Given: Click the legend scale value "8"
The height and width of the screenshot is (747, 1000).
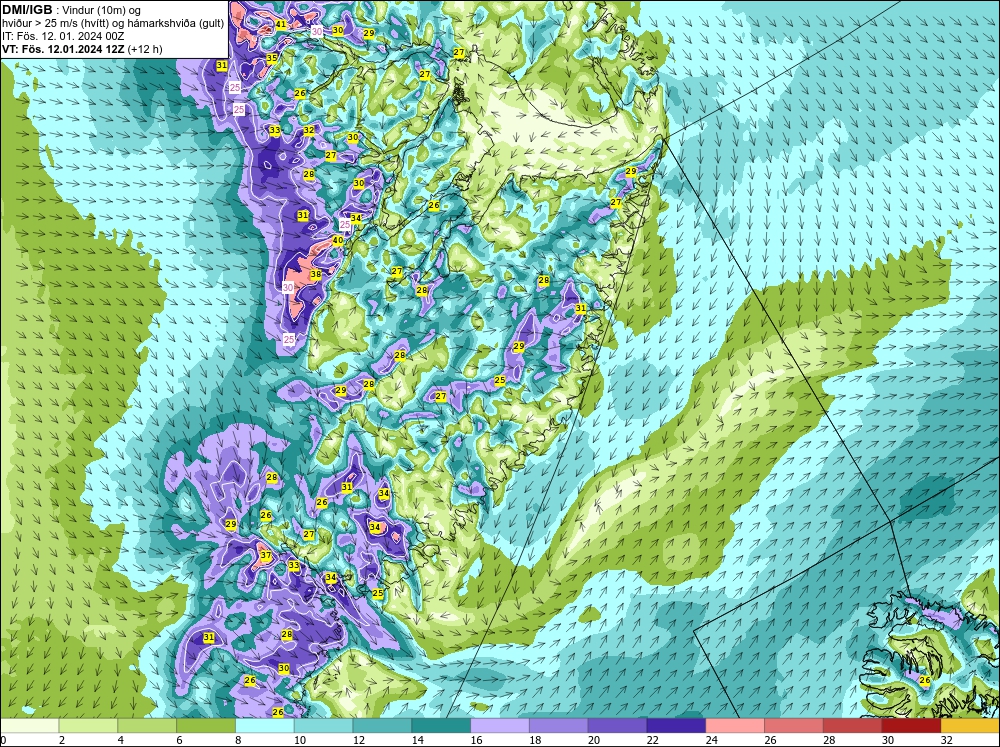Looking at the screenshot, I should [239, 740].
